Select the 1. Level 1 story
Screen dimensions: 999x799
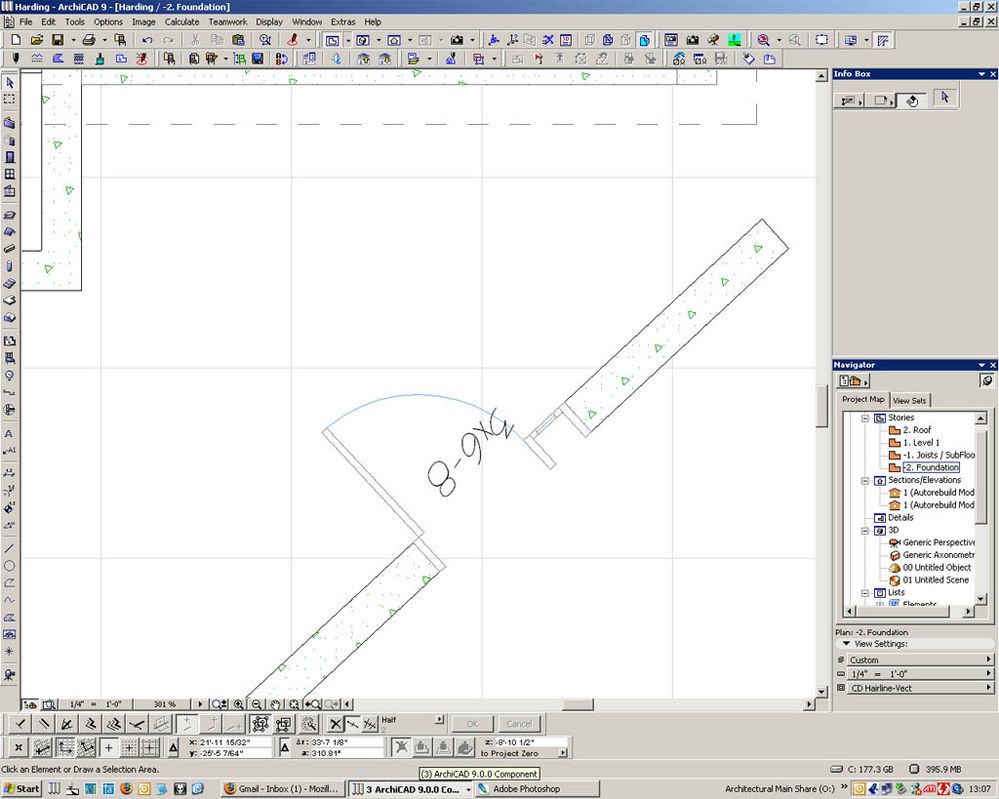[x=920, y=442]
